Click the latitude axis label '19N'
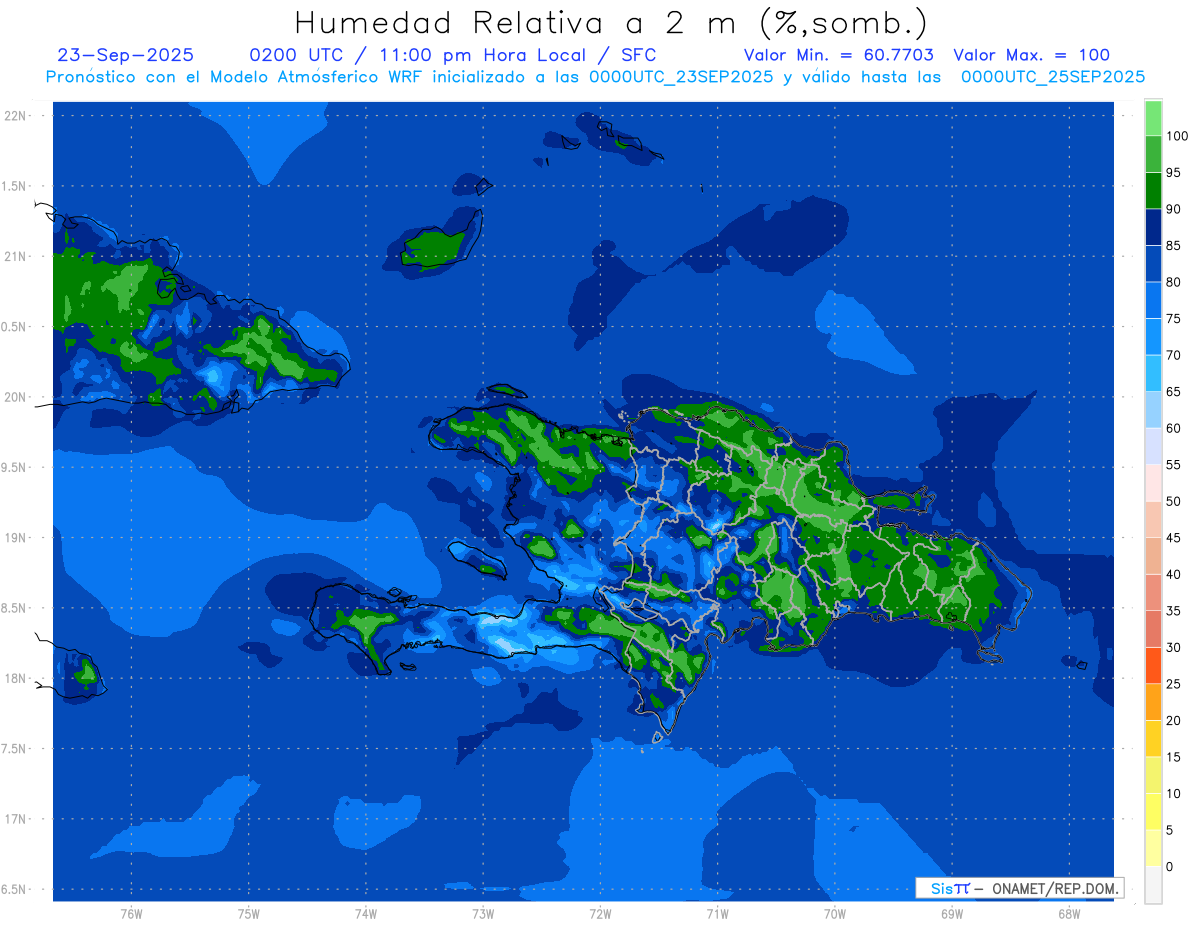The width and height of the screenshot is (1200, 927). click(x=15, y=538)
